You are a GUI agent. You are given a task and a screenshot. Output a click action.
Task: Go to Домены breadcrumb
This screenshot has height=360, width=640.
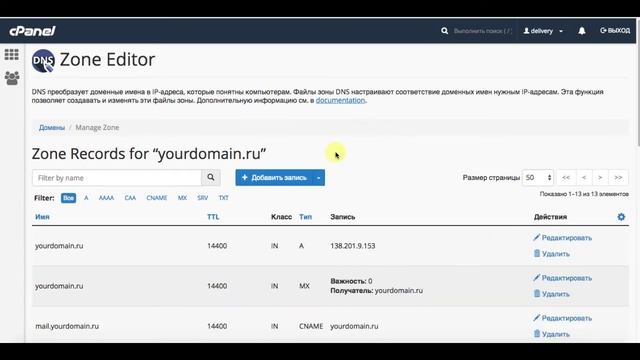click(x=52, y=128)
